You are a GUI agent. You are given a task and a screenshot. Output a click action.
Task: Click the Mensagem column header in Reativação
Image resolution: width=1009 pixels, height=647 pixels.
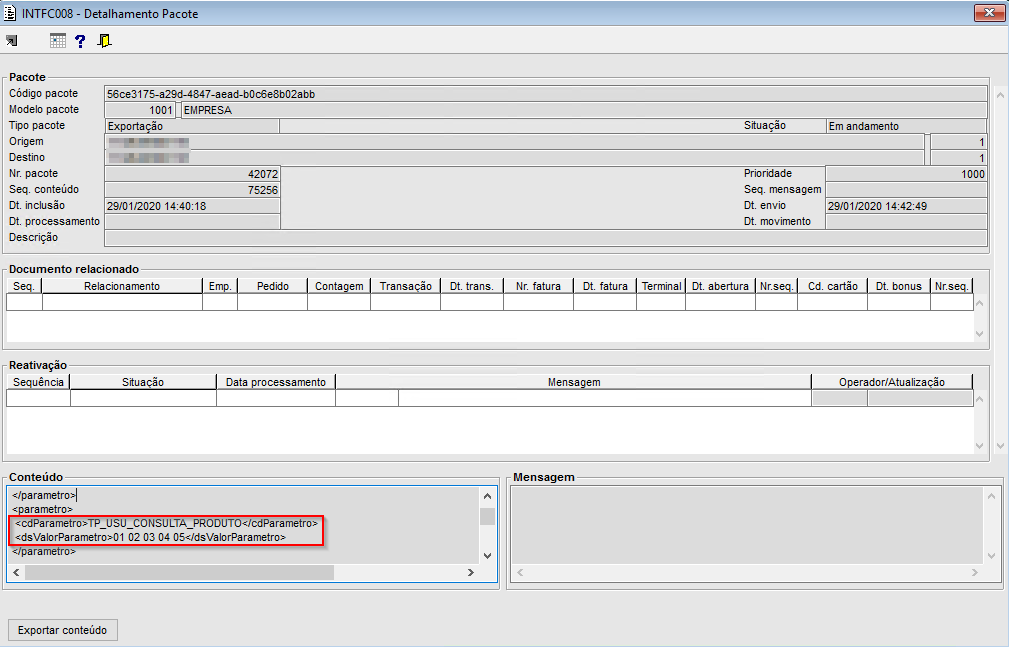coord(573,382)
